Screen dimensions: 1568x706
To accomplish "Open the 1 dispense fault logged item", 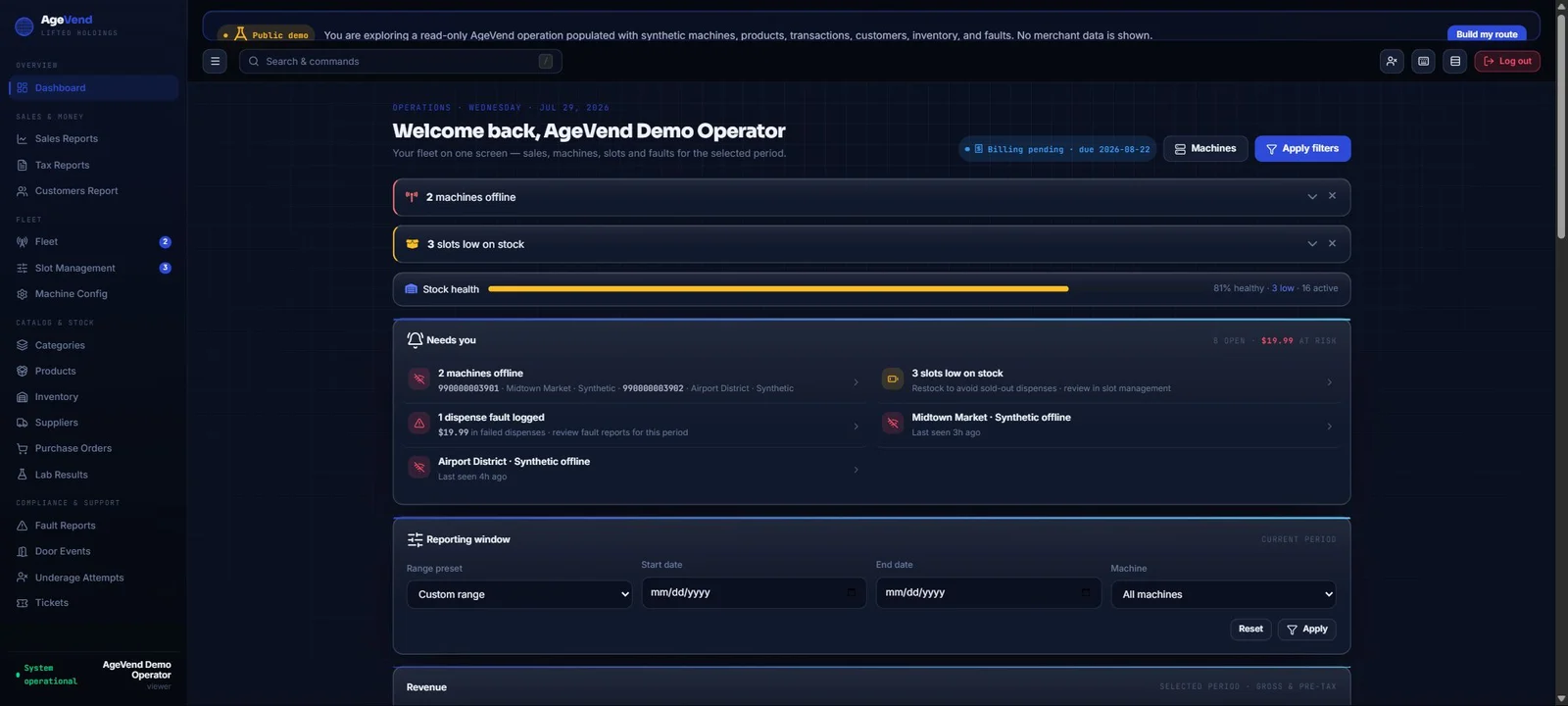I will pos(635,425).
